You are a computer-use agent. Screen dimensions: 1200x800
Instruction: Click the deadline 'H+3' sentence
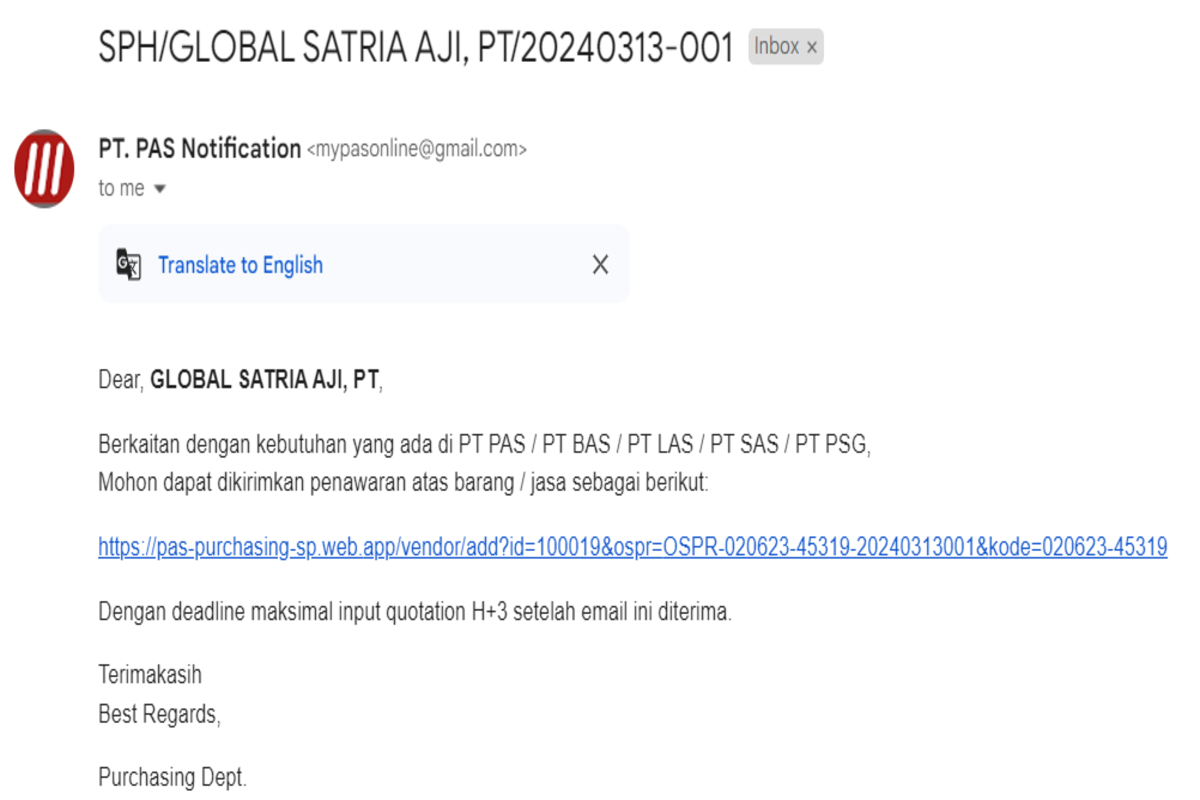(x=415, y=612)
